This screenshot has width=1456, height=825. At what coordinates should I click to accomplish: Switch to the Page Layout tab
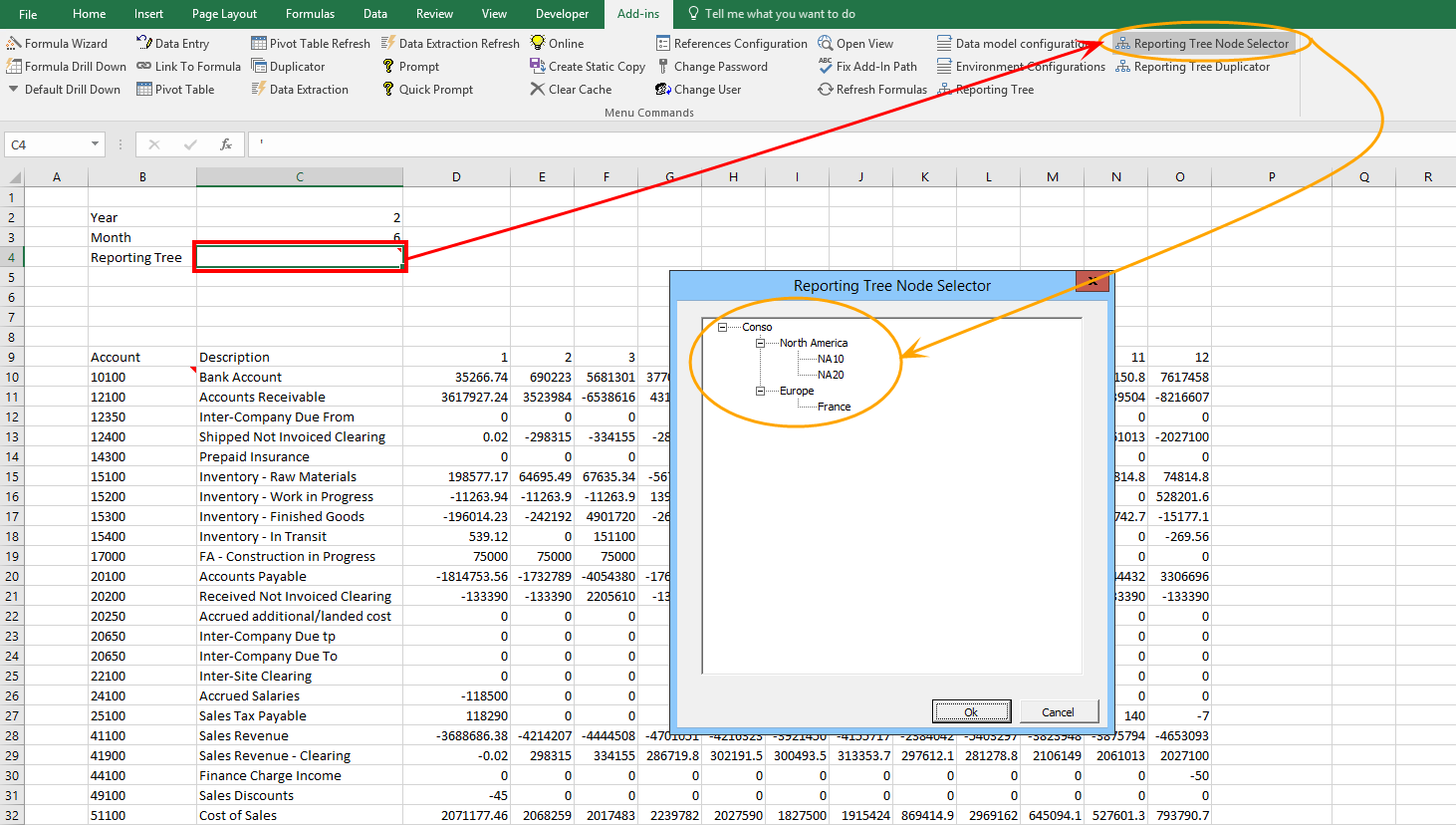click(x=224, y=14)
